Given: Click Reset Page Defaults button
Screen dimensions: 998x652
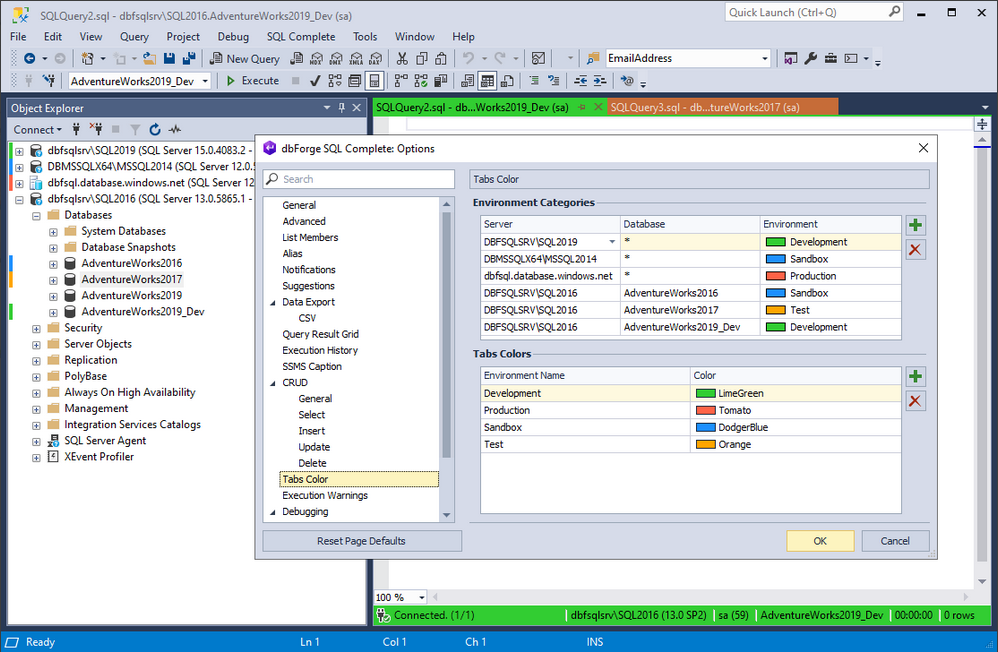Looking at the screenshot, I should pos(362,541).
